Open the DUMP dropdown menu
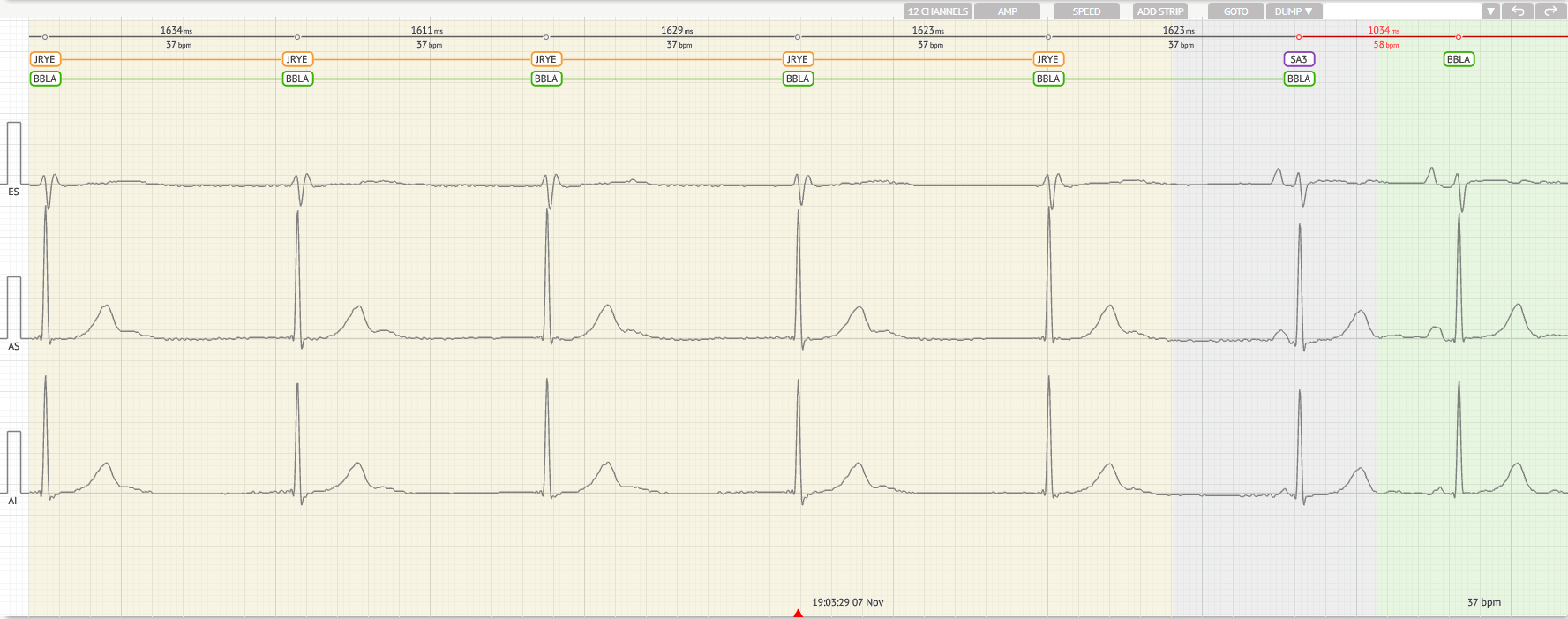The width and height of the screenshot is (1568, 619). click(1294, 11)
